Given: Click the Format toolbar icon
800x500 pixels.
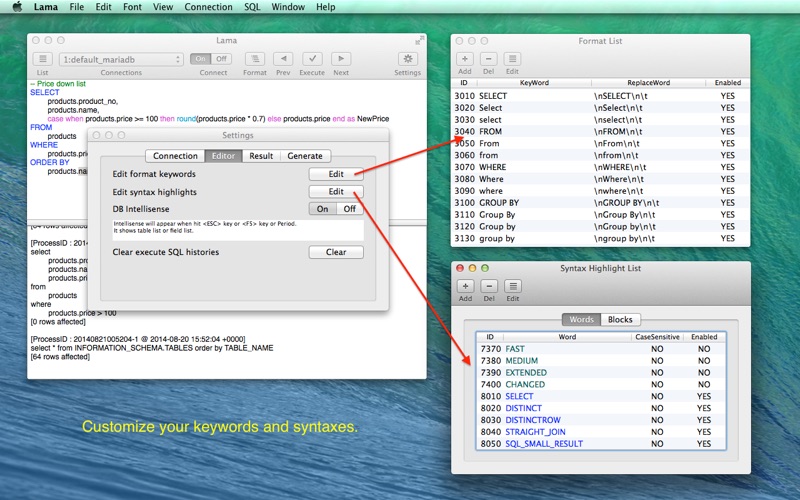Looking at the screenshot, I should [255, 59].
